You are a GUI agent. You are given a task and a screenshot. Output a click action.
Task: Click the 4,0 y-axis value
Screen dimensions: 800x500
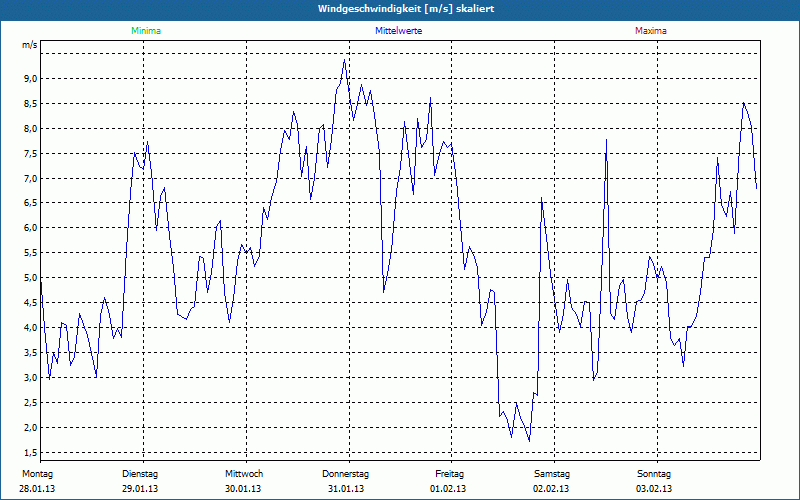[x=31, y=328]
